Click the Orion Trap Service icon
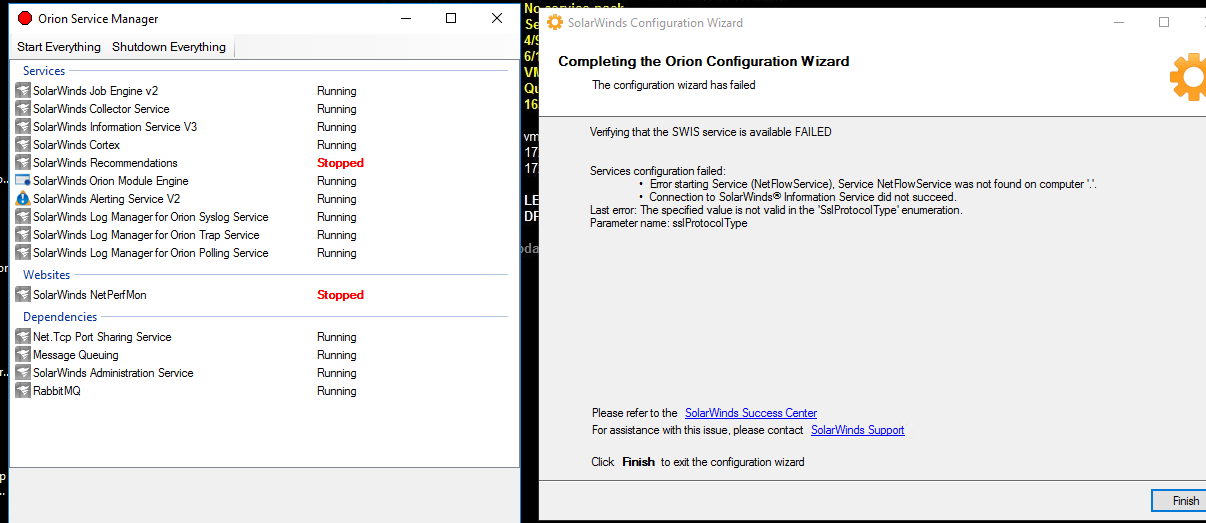The image size is (1206, 523). (x=24, y=235)
